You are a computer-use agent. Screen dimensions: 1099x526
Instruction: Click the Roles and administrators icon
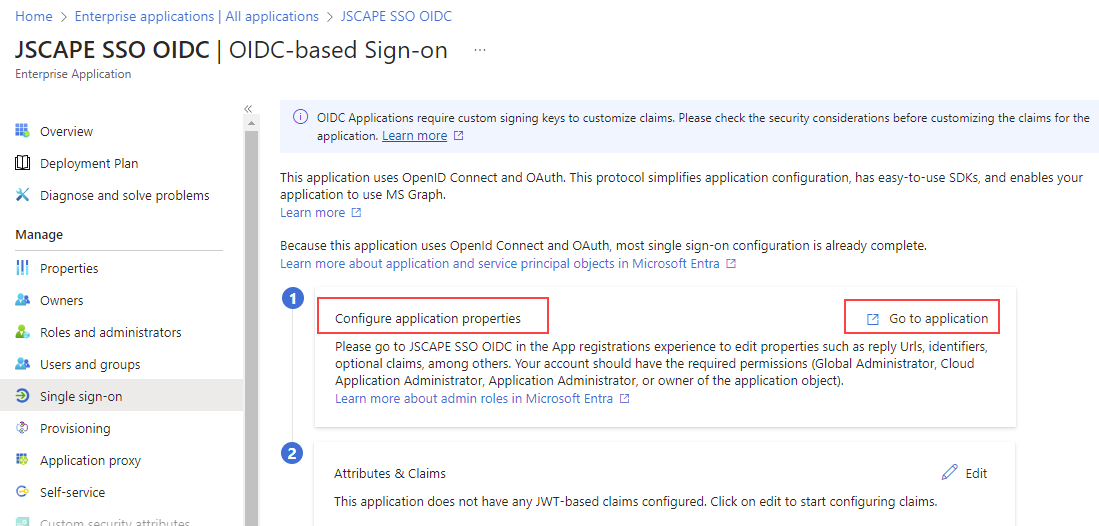coord(22,332)
